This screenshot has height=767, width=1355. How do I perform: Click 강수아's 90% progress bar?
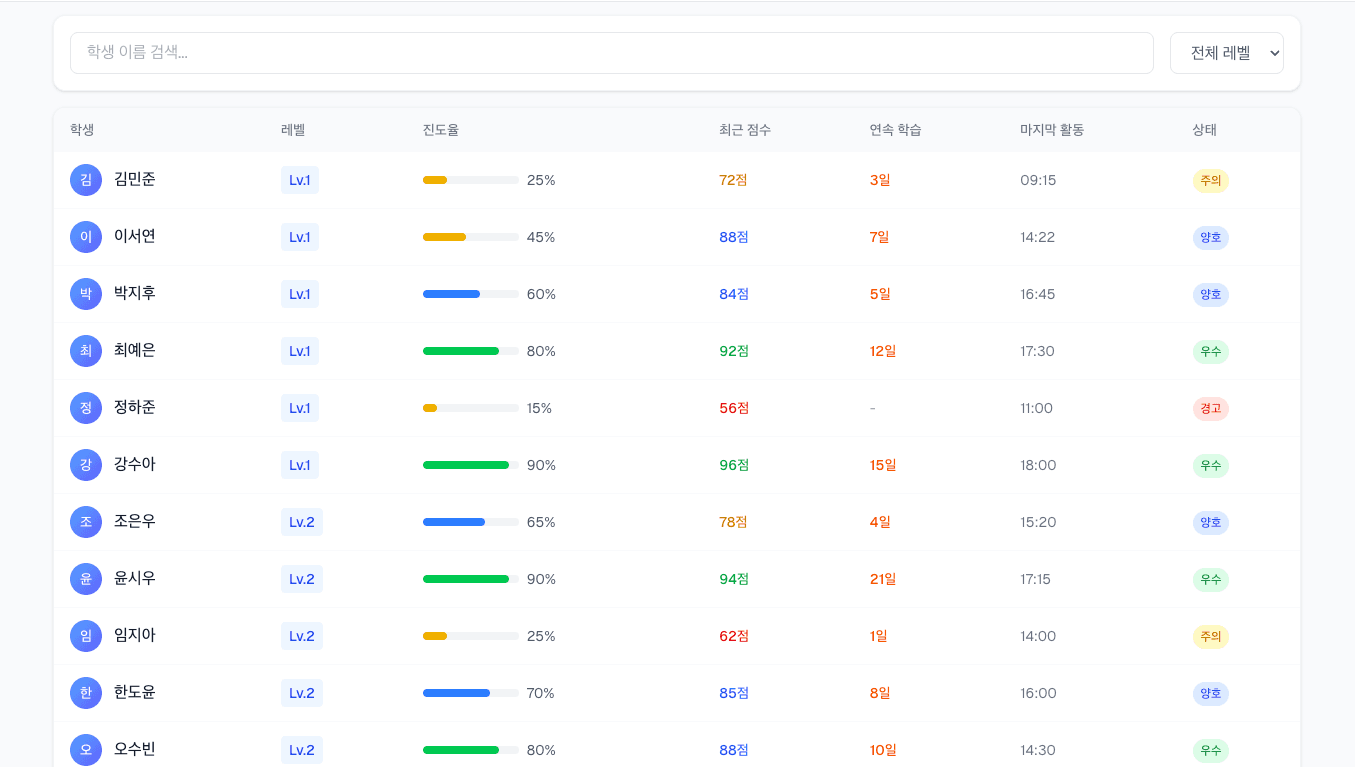tap(470, 465)
